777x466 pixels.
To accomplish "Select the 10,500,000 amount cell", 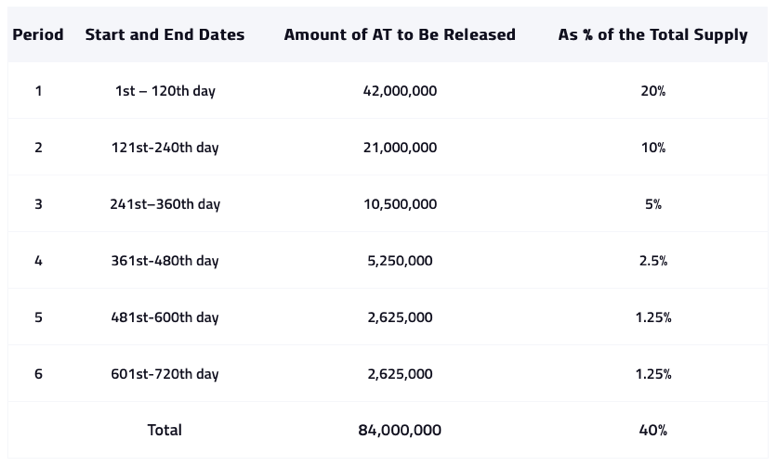I will tap(399, 204).
